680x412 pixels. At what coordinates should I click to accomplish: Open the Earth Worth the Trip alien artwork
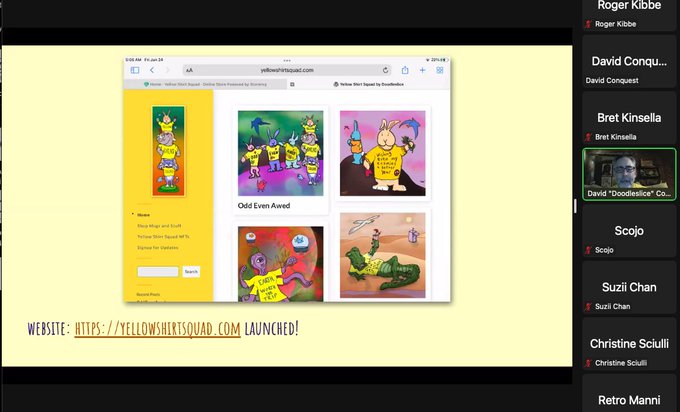281,264
